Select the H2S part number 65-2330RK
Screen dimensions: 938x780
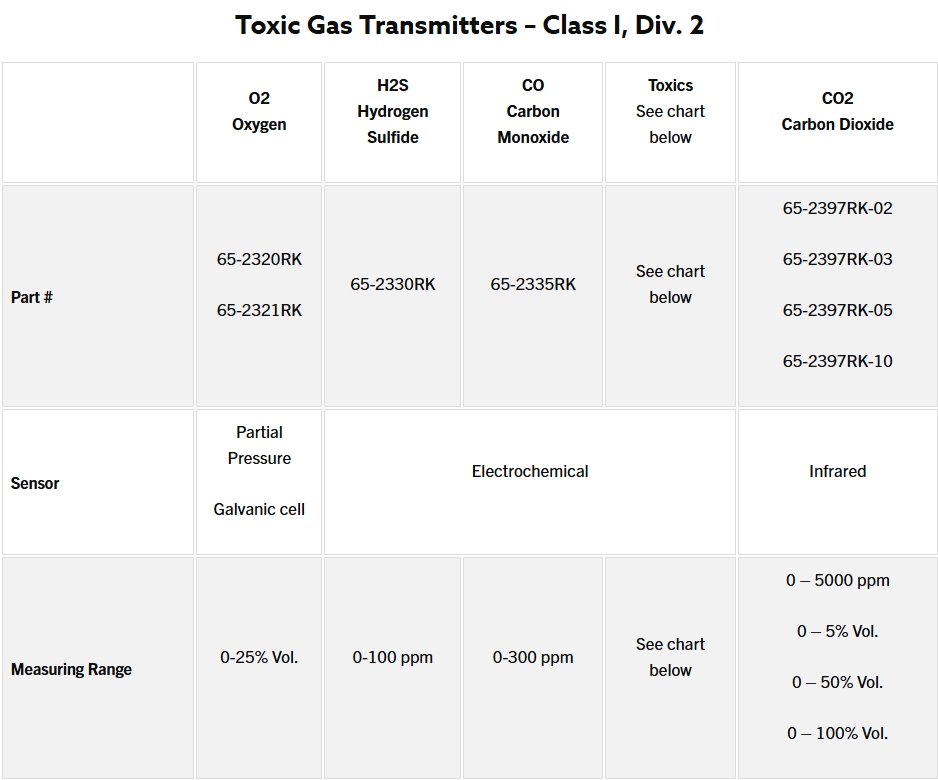click(392, 284)
